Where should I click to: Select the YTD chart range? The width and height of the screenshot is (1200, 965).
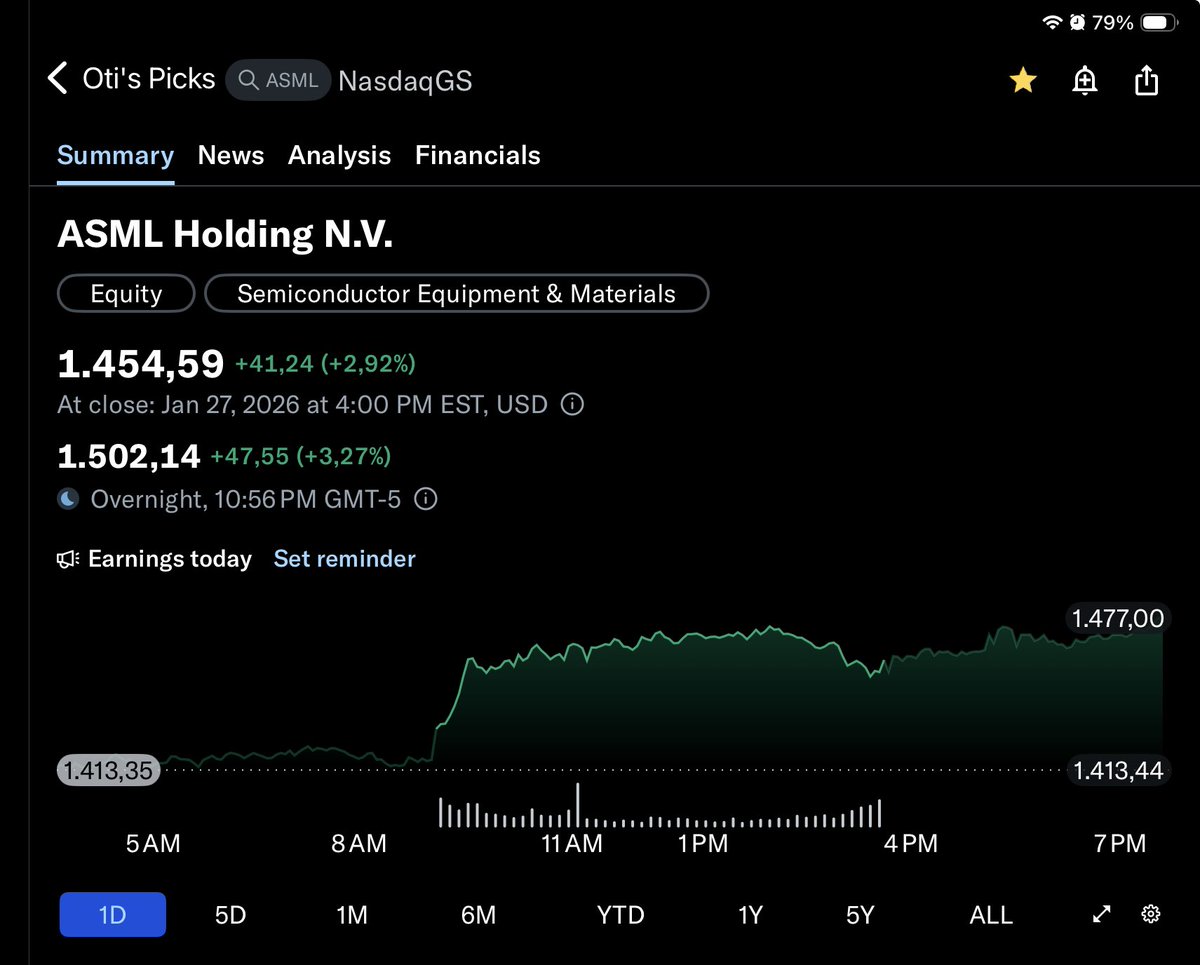coord(621,915)
